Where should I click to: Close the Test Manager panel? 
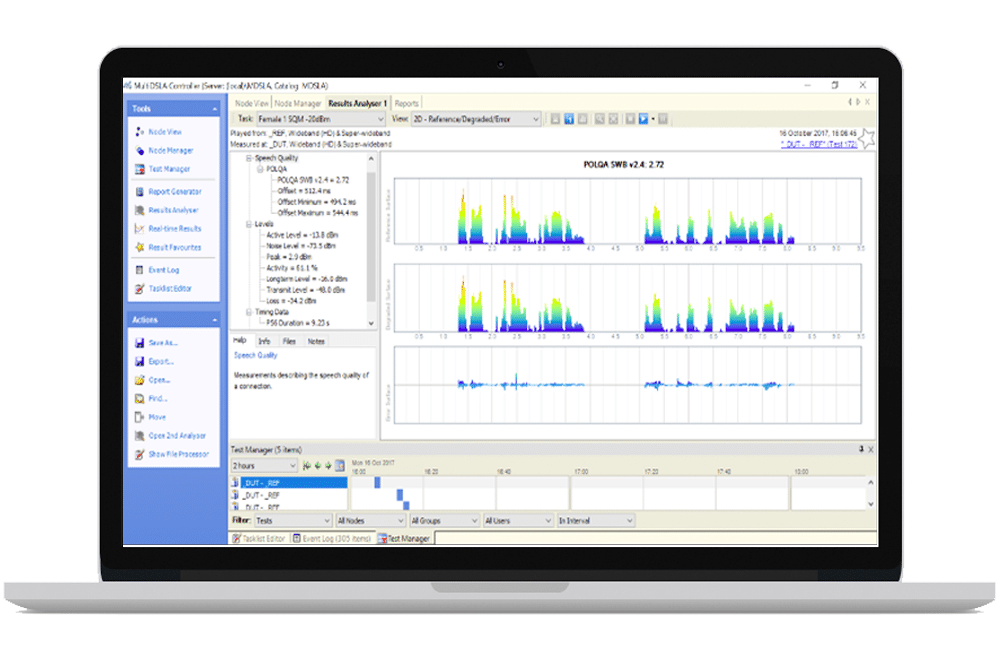point(871,449)
